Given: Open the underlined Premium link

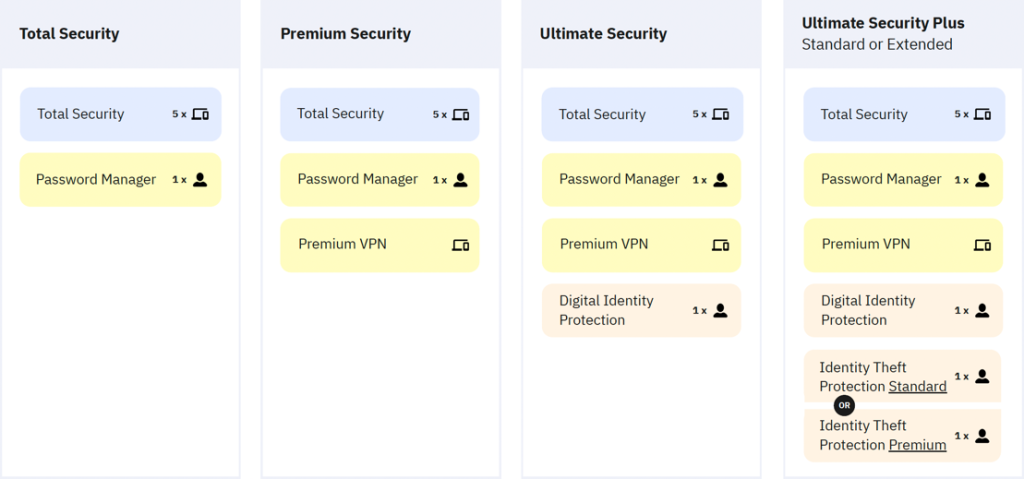Looking at the screenshot, I should click(918, 445).
